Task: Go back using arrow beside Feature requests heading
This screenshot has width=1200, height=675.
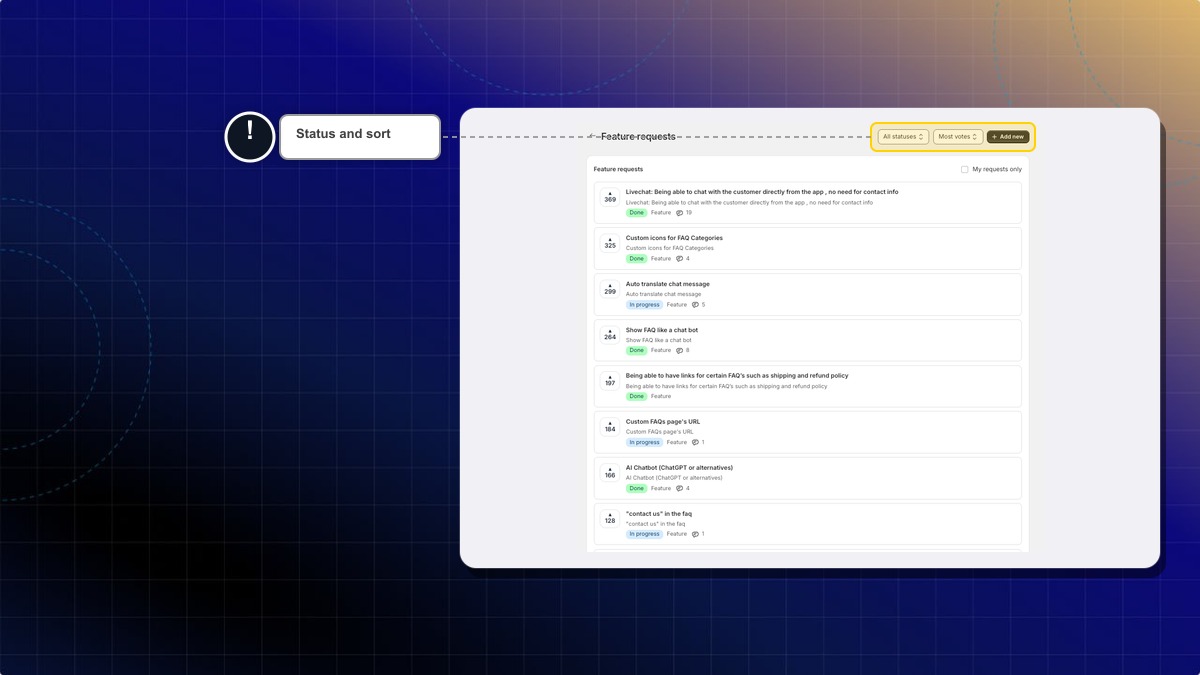Action: [x=591, y=136]
